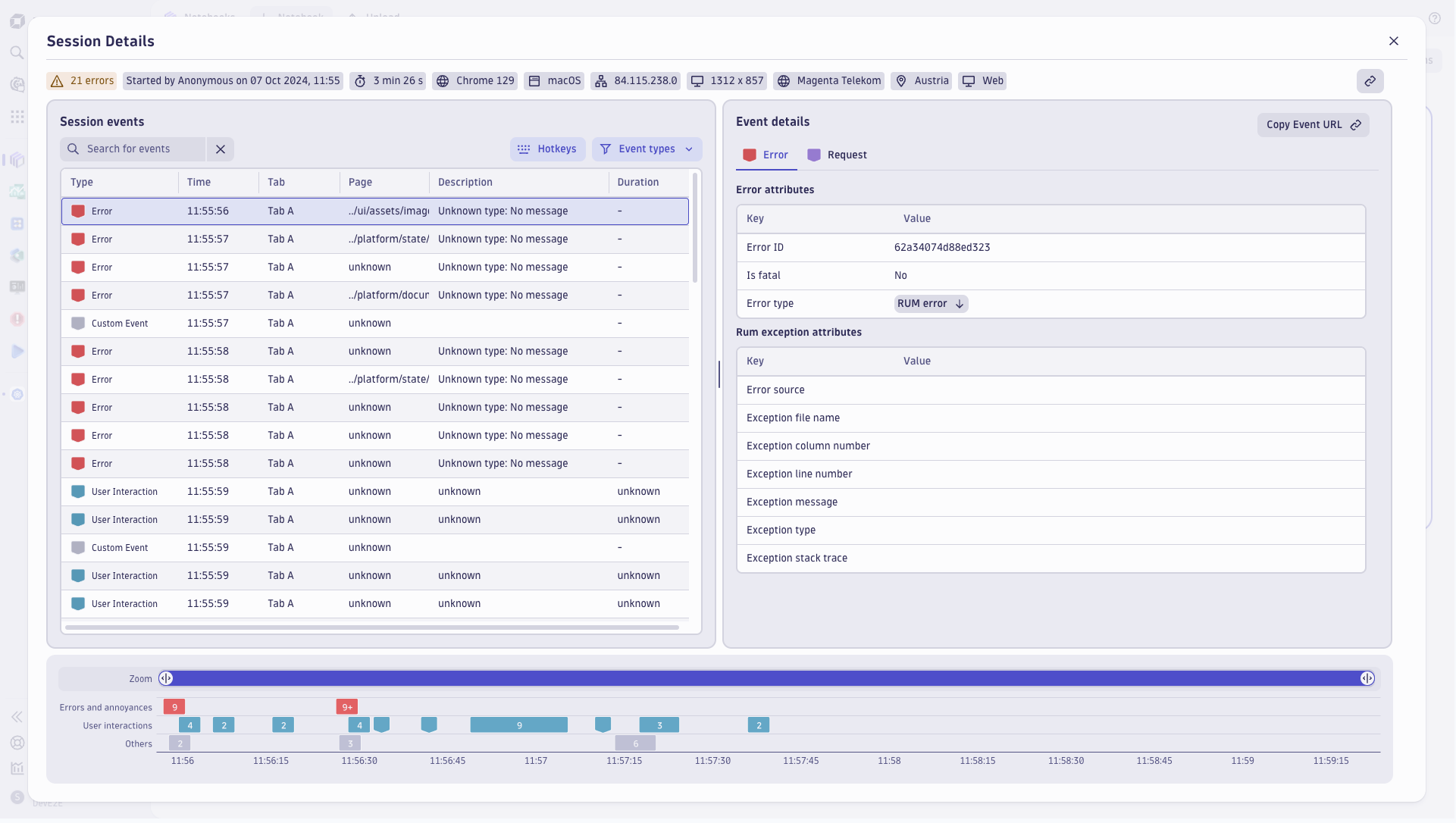Open help via the question mark icon
The image size is (1456, 823).
click(1436, 18)
